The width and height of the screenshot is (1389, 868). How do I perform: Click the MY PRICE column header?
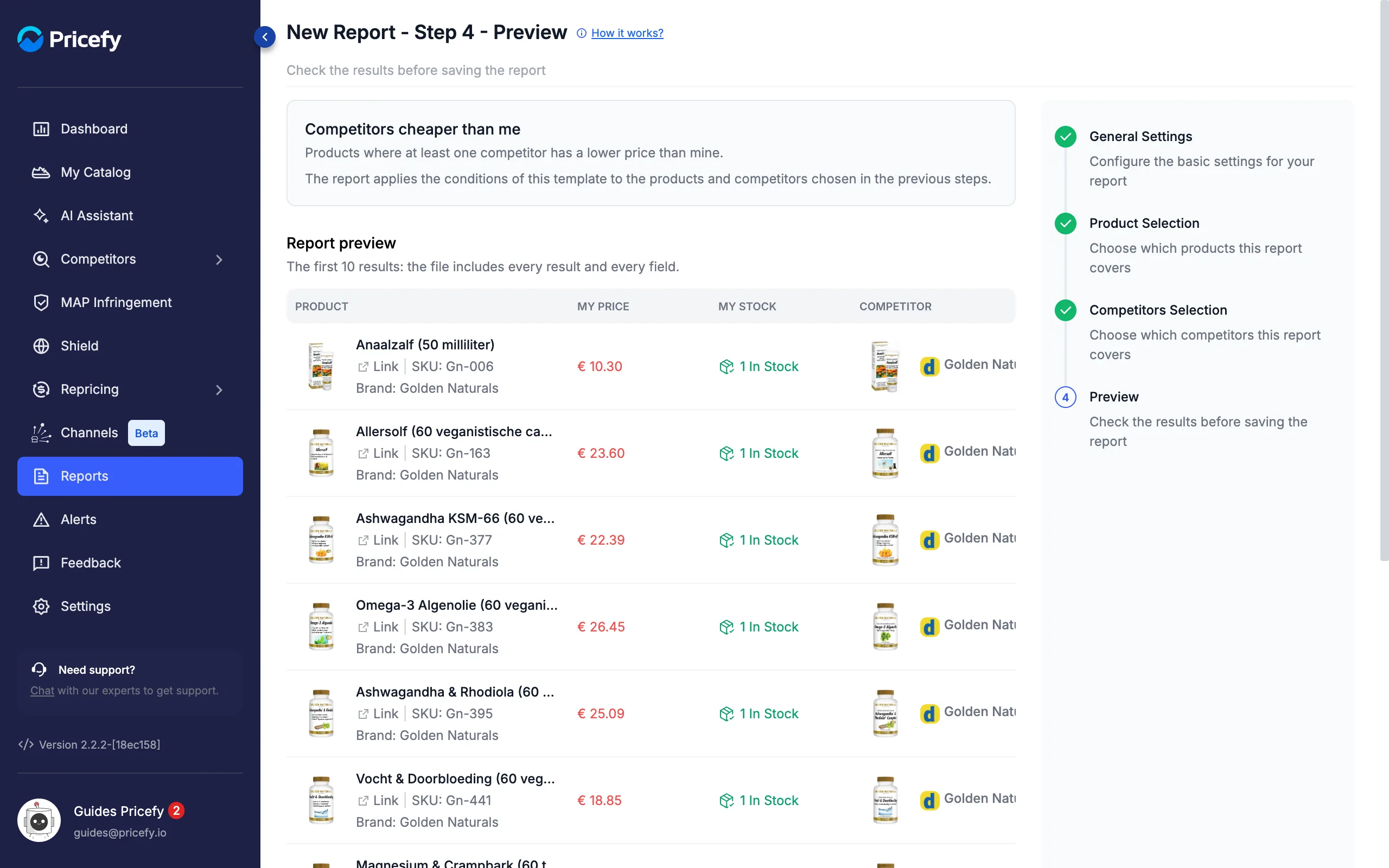point(603,307)
